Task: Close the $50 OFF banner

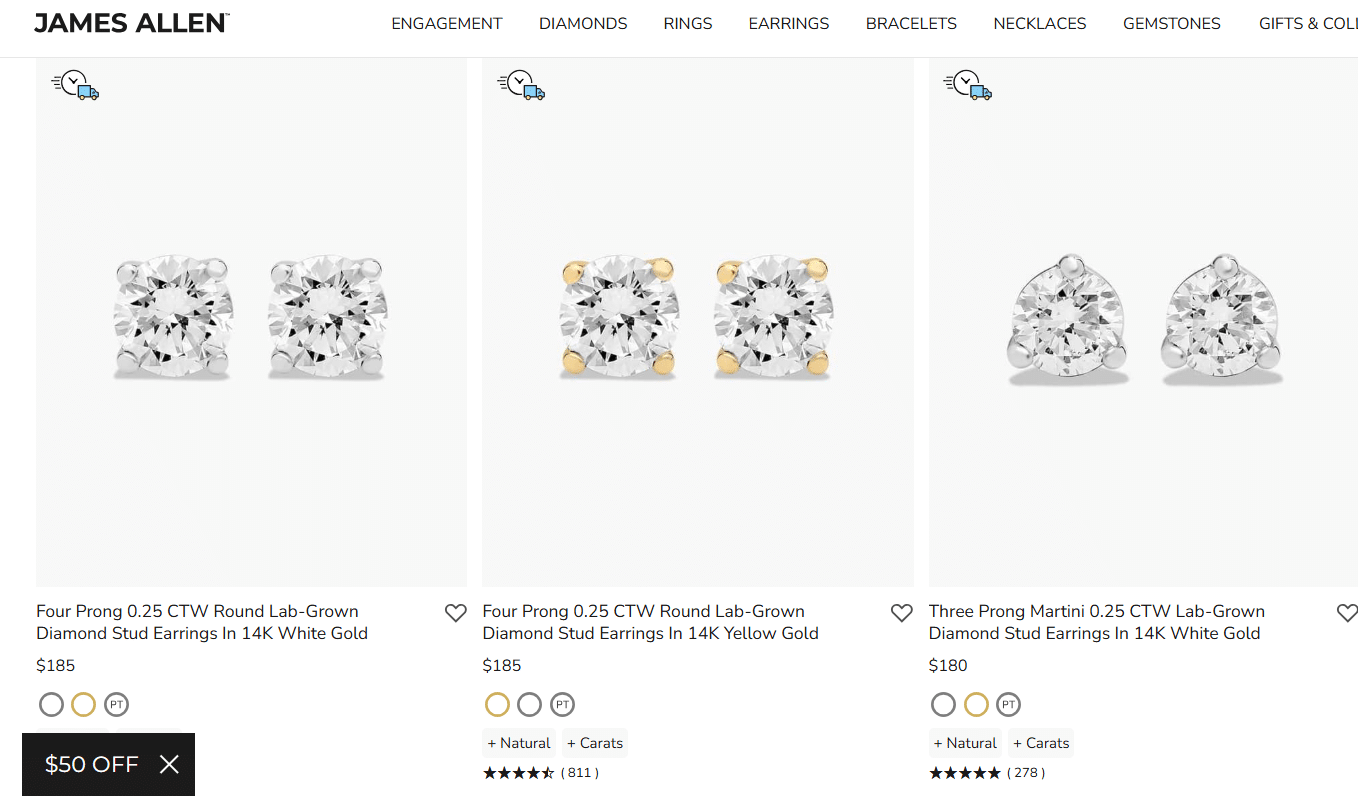Action: [x=170, y=765]
